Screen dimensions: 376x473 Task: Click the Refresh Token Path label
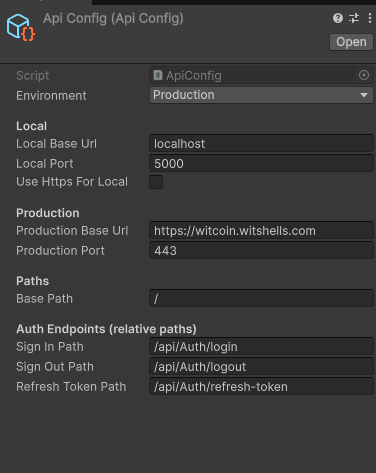tap(71, 387)
